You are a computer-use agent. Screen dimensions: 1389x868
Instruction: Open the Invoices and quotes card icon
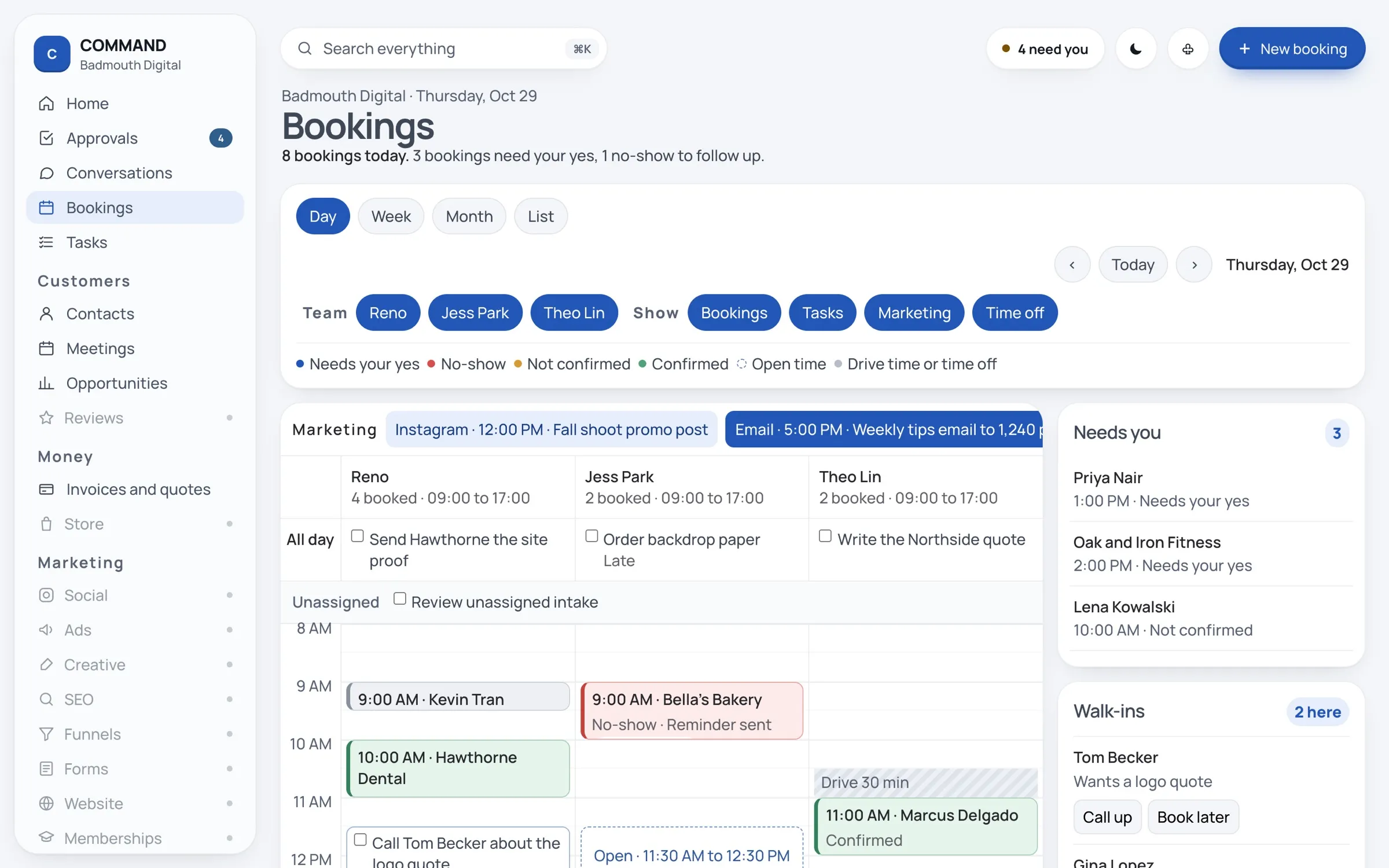click(x=46, y=490)
